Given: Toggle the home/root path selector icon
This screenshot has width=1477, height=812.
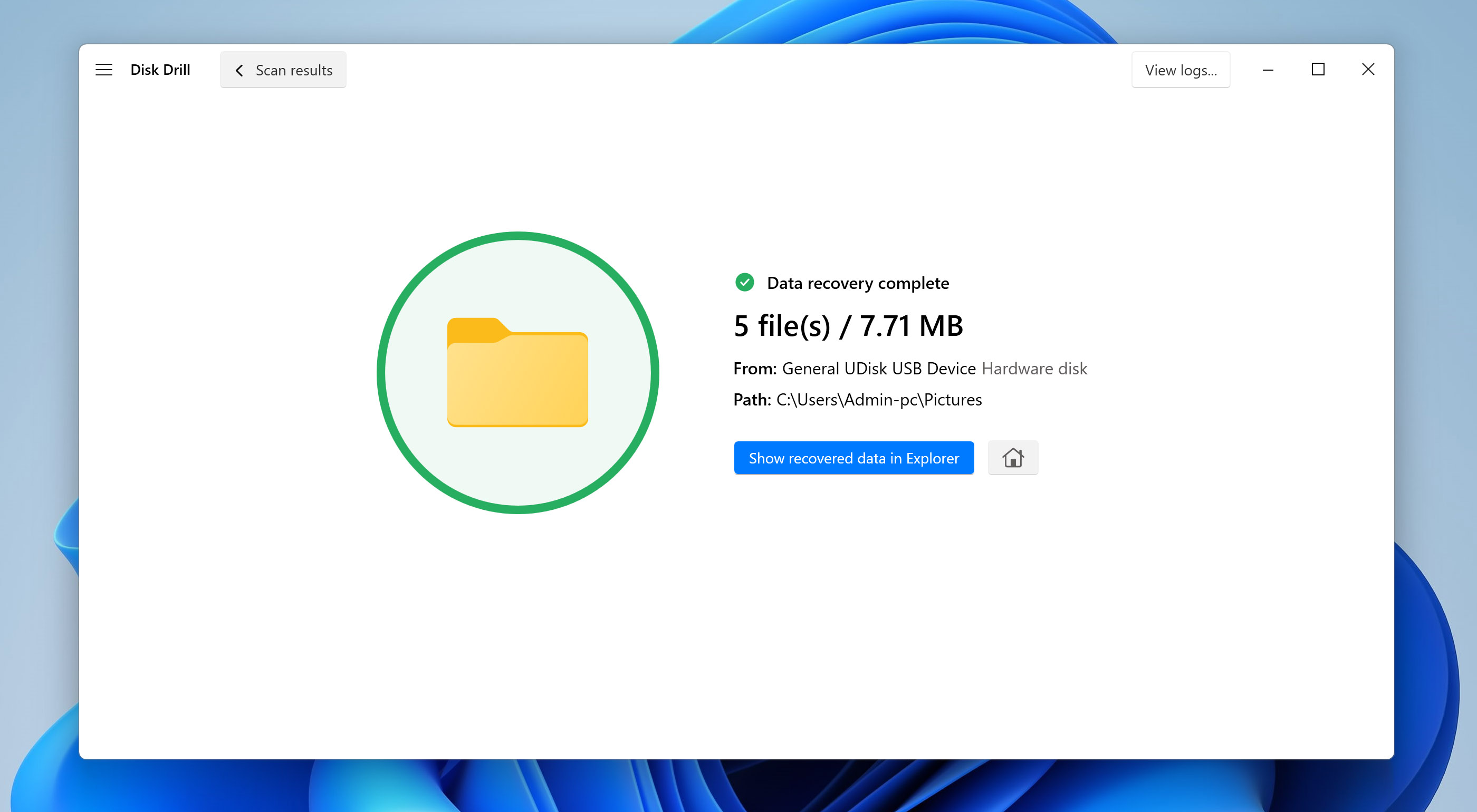Looking at the screenshot, I should click(1013, 458).
